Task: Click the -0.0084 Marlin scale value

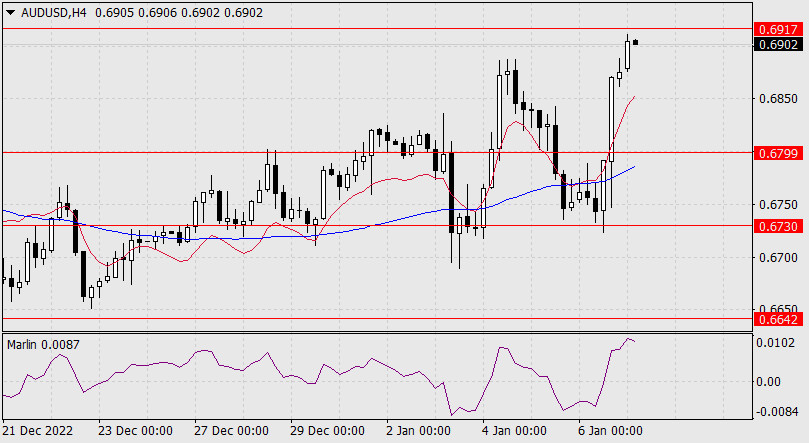Action: (775, 412)
